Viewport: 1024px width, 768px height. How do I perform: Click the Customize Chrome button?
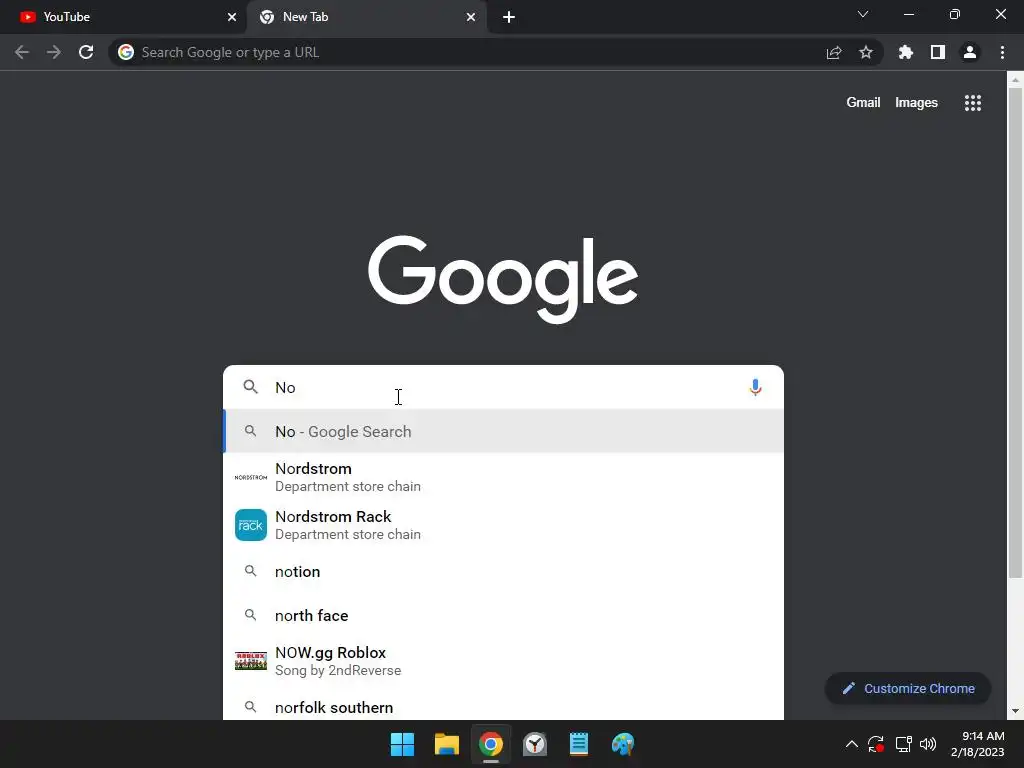(x=908, y=688)
